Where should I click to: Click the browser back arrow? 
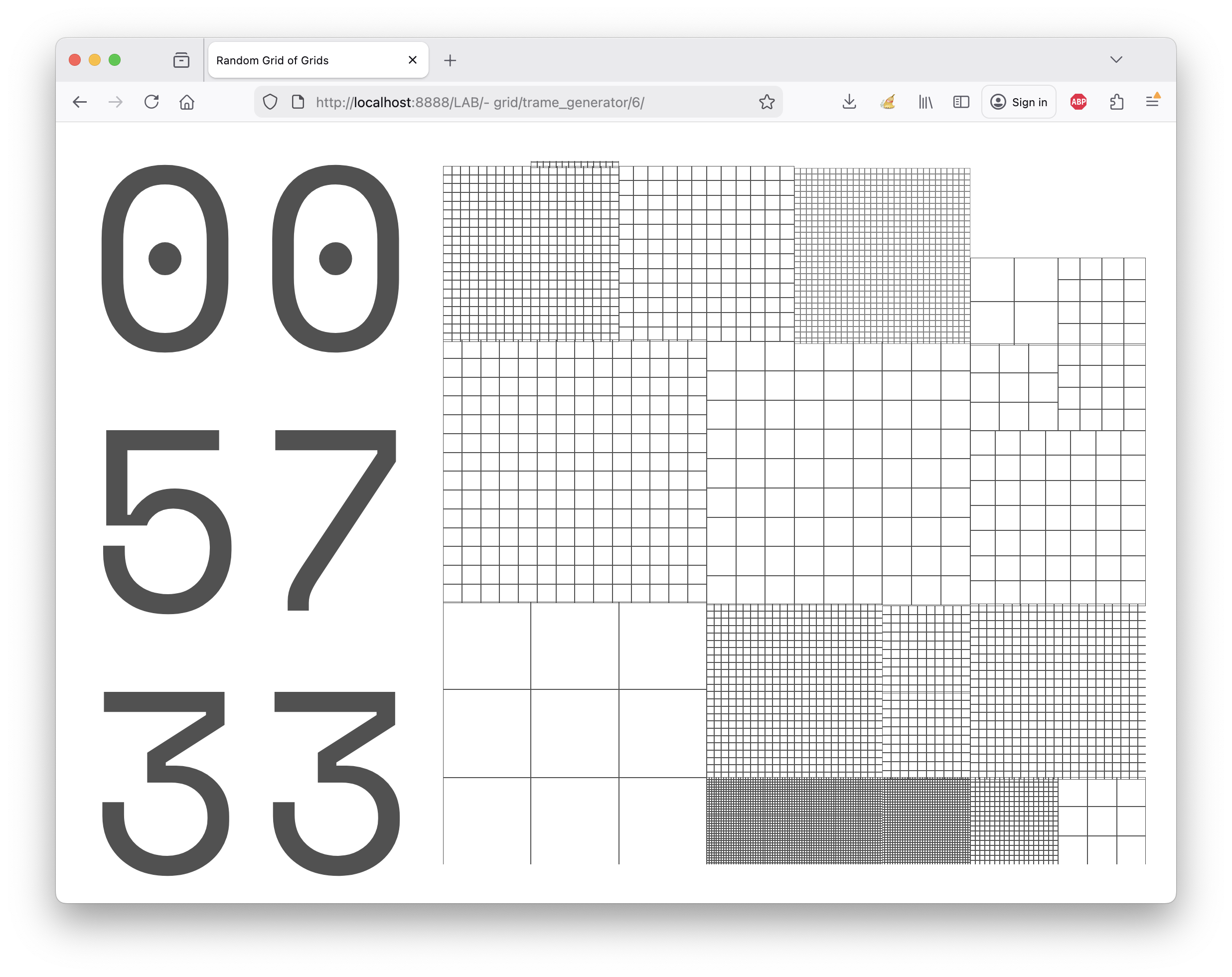[80, 102]
